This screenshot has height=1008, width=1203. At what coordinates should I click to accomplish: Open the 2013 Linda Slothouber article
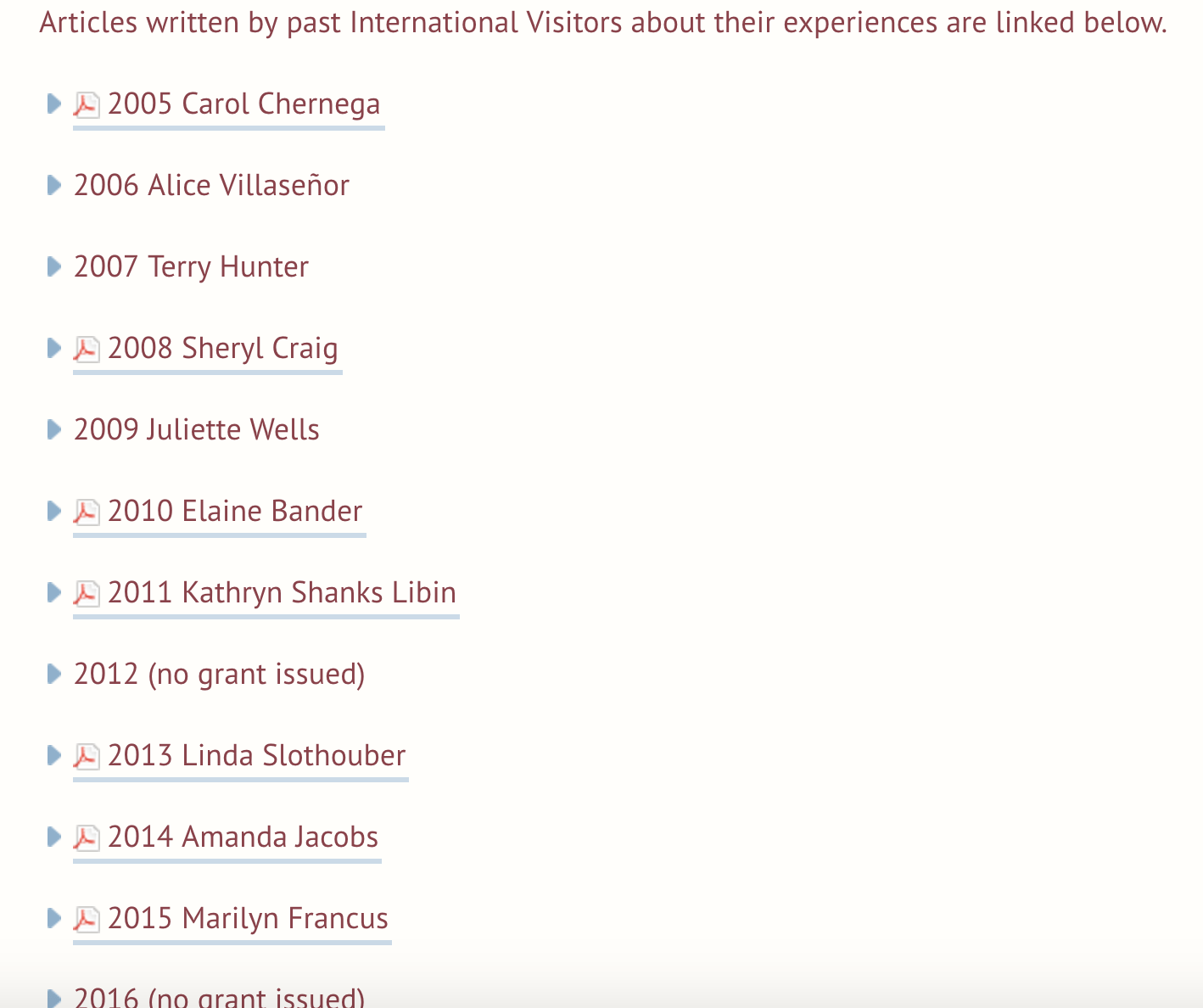click(256, 756)
